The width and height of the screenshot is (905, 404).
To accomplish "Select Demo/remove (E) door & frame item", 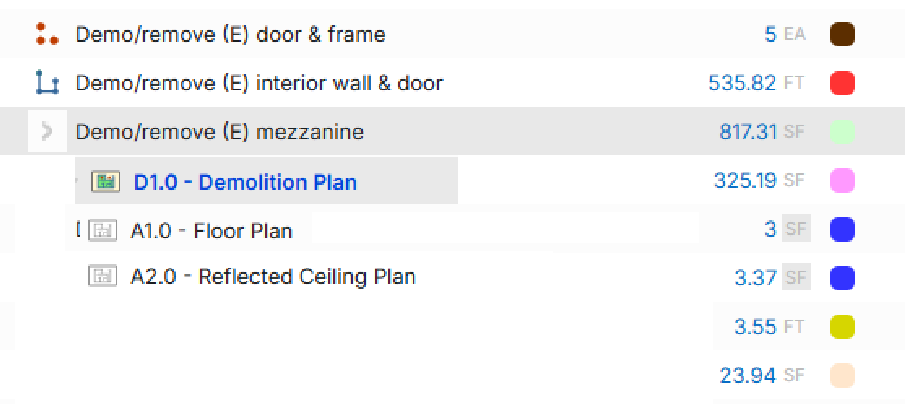I will [x=230, y=35].
